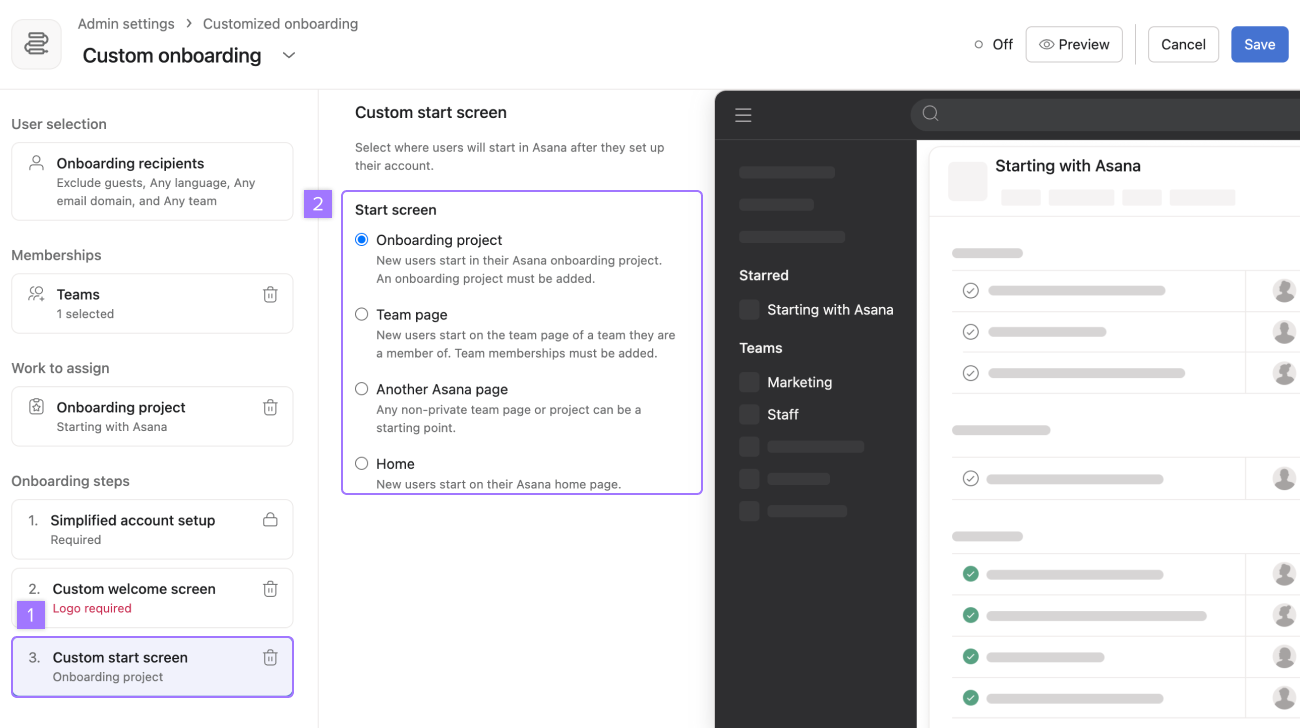Click trash icon on Custom welcome screen

click(270, 589)
